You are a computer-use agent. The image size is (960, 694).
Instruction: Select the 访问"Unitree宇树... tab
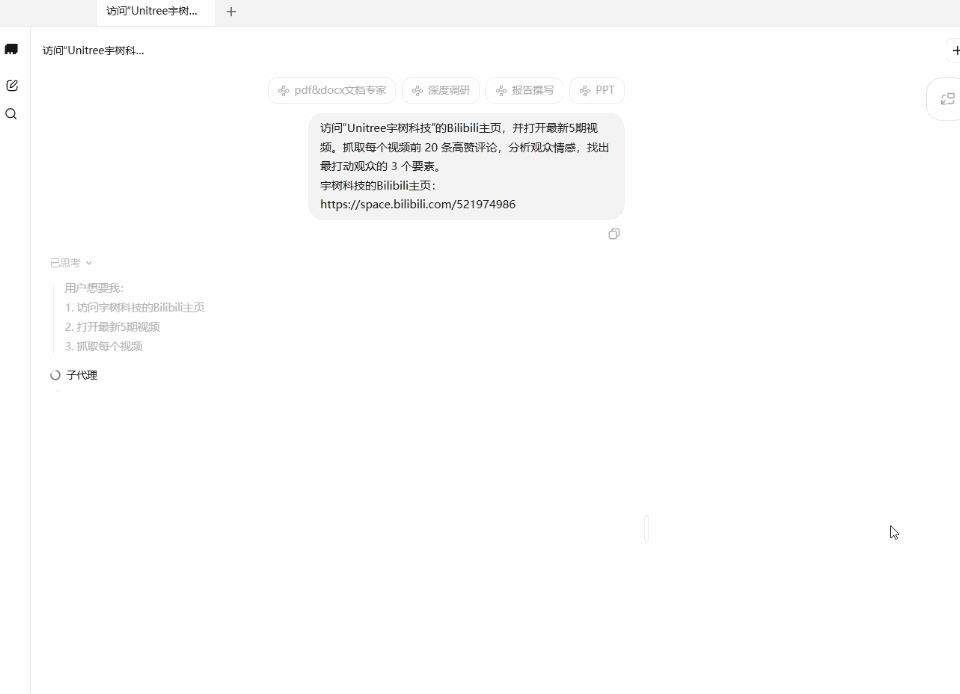[x=156, y=12]
